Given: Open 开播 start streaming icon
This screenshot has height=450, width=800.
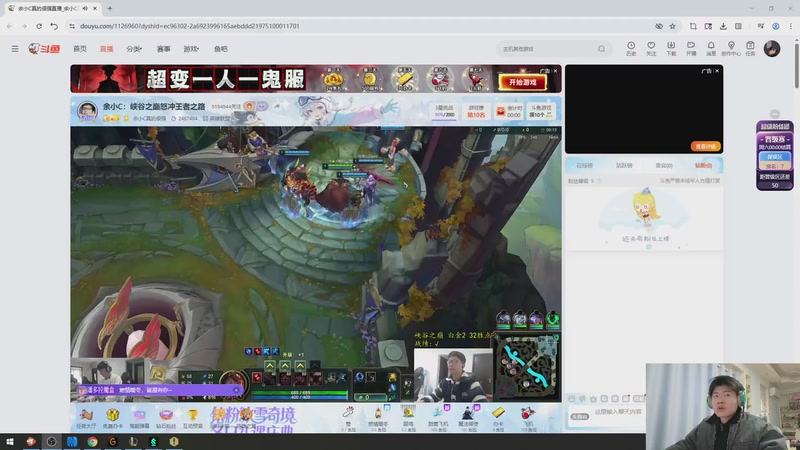Looking at the screenshot, I should [691, 48].
